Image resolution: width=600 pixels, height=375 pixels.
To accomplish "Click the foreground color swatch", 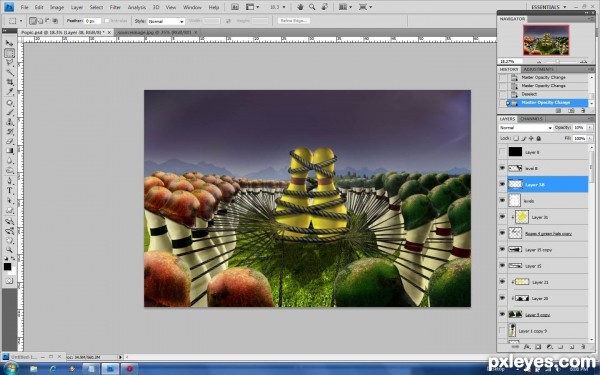I will 7,266.
